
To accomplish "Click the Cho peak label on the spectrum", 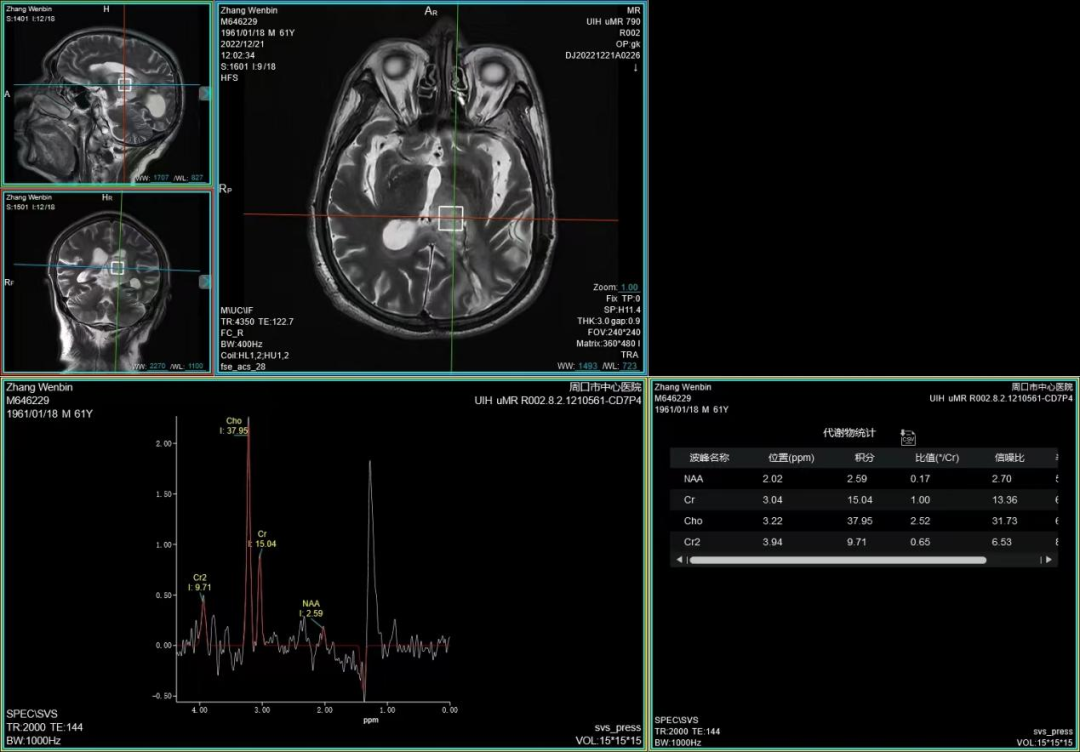I will 233,426.
